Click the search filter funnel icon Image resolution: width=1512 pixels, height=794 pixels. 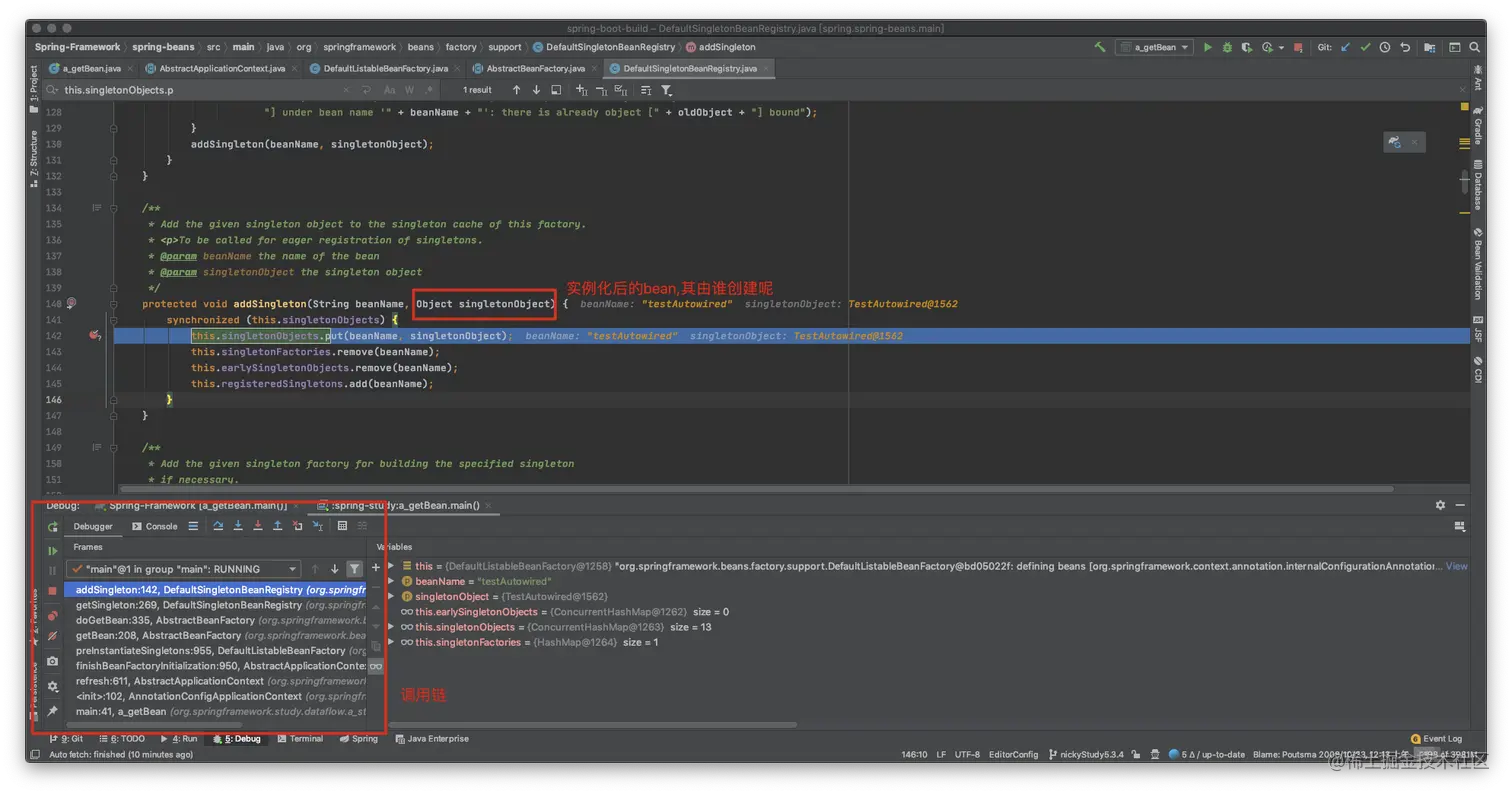pyautogui.click(x=666, y=90)
